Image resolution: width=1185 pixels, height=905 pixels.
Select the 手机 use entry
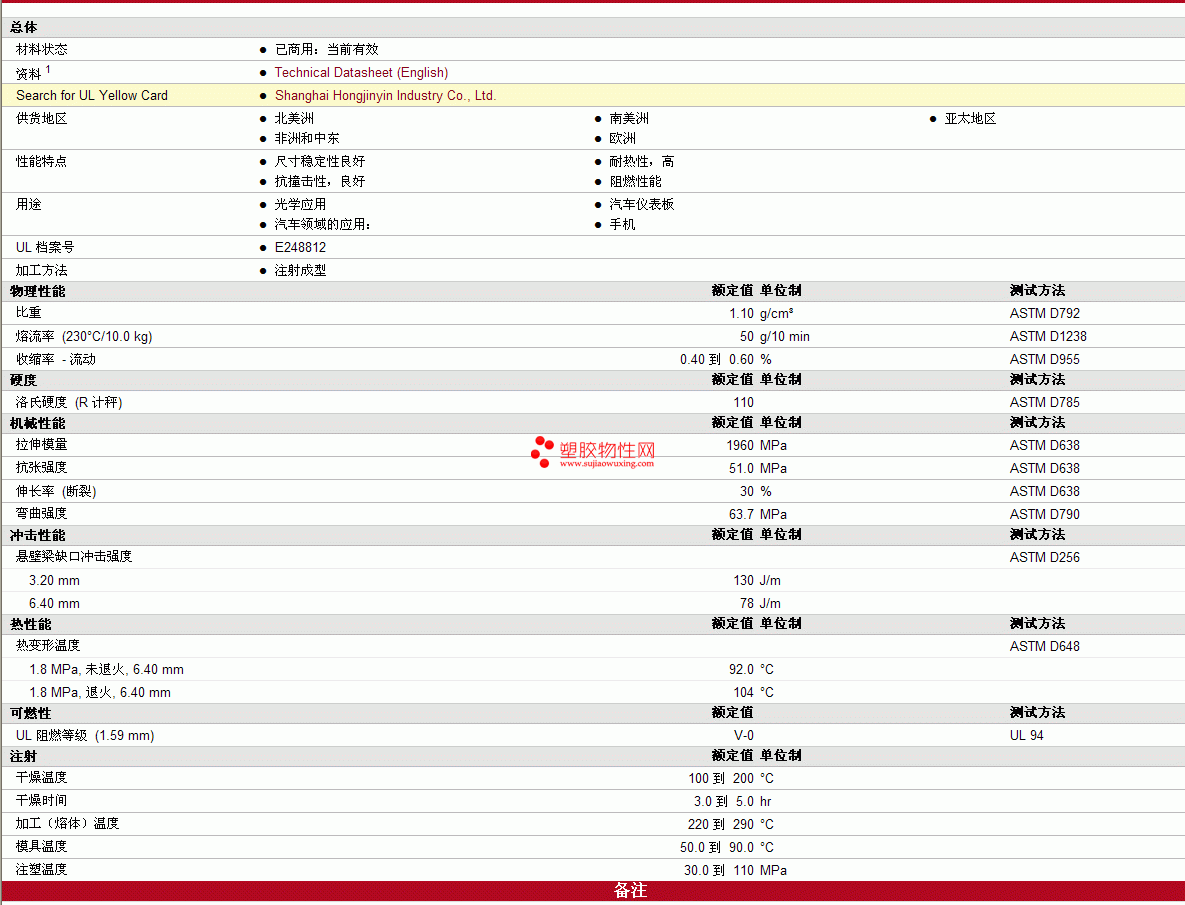623,224
